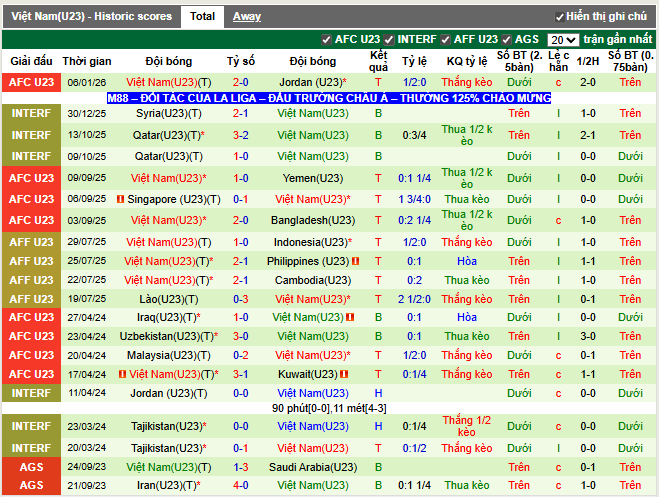
Task: Click the 1/2H column header
Action: pos(588,61)
